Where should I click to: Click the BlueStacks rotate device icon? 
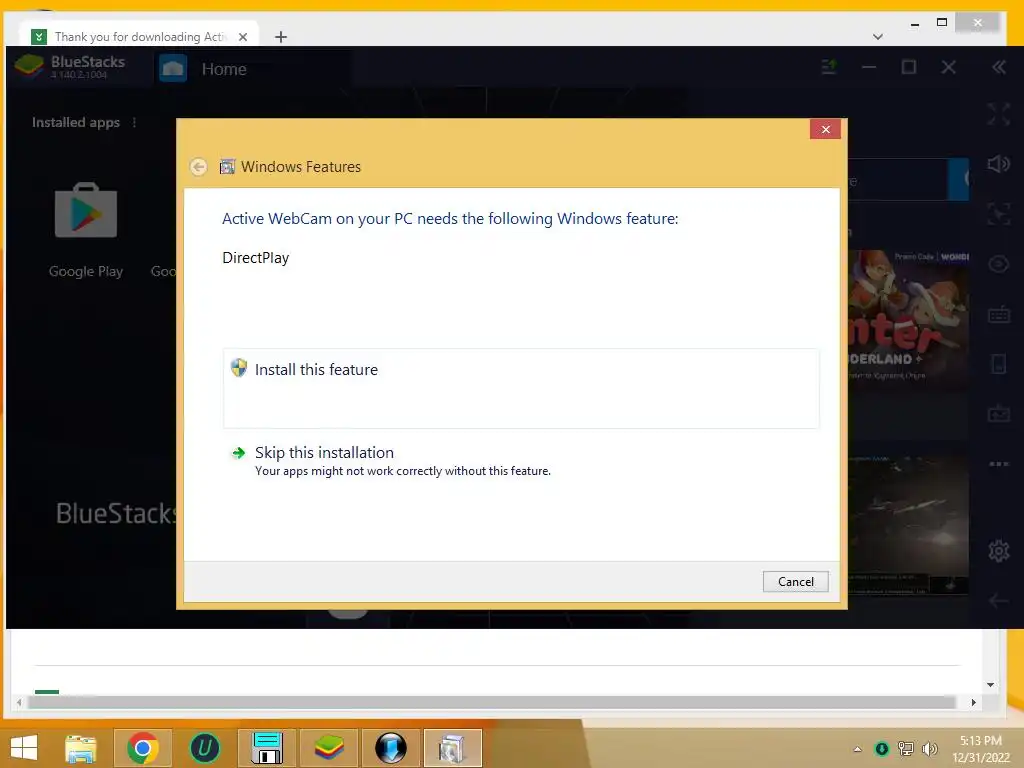[999, 364]
